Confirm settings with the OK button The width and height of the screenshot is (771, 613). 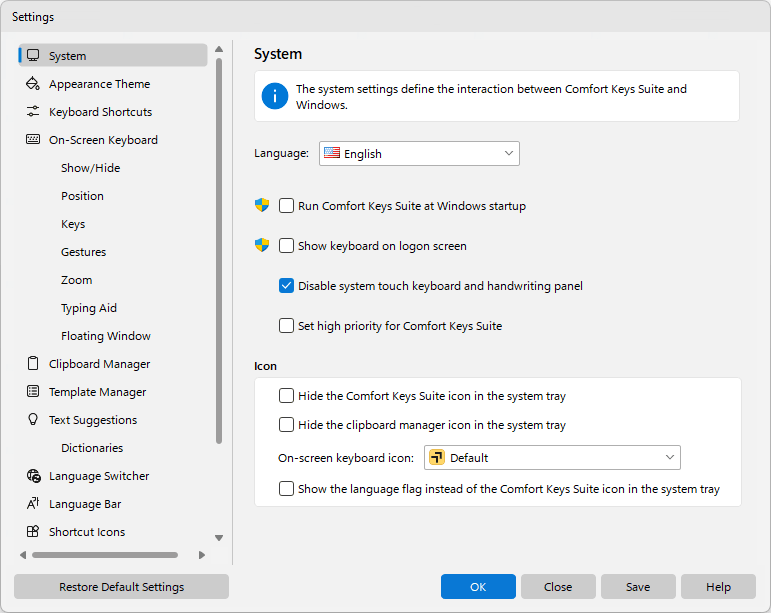(478, 586)
